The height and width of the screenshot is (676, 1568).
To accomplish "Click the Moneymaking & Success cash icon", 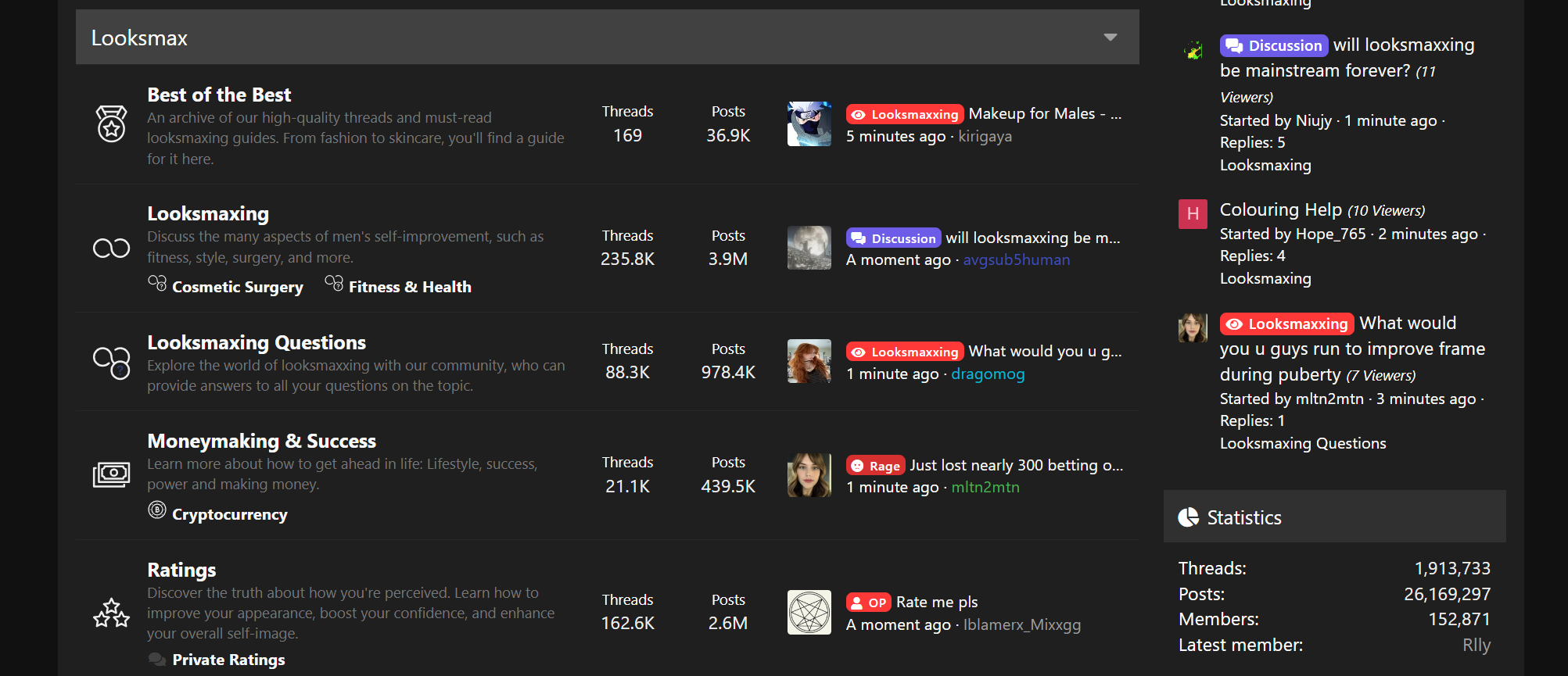I will [111, 474].
